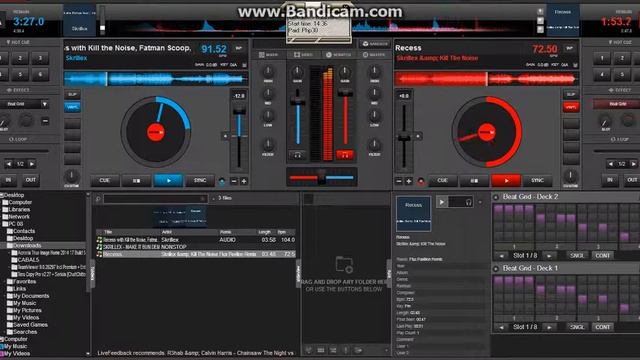Click the left channel gain knob
This screenshot has height=360, width=640.
[298, 72]
